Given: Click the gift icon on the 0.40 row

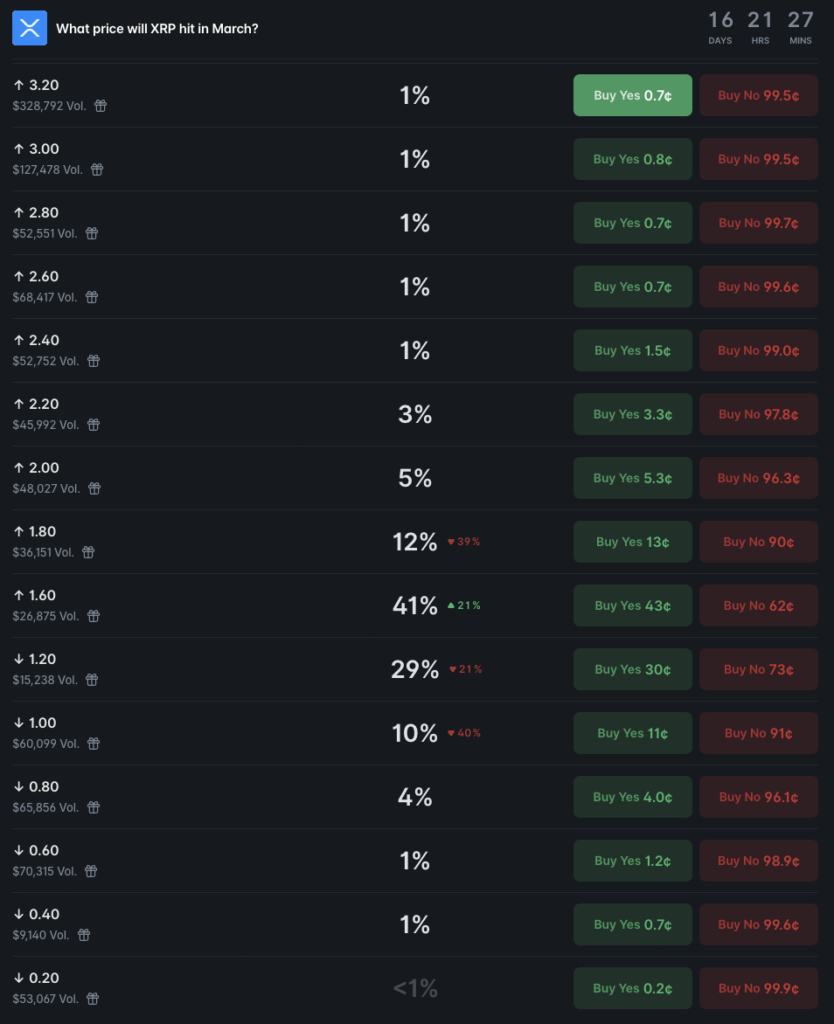Looking at the screenshot, I should [85, 937].
